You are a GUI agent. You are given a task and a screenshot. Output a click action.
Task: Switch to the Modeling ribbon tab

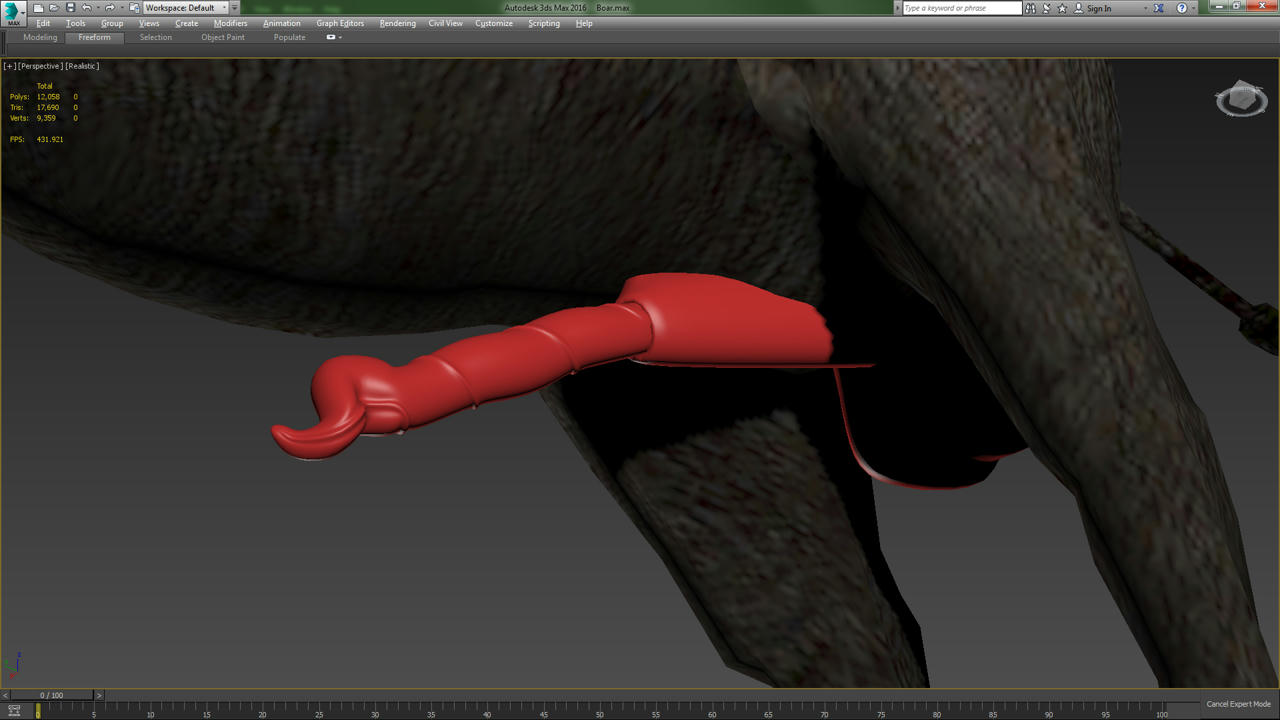pyautogui.click(x=40, y=37)
